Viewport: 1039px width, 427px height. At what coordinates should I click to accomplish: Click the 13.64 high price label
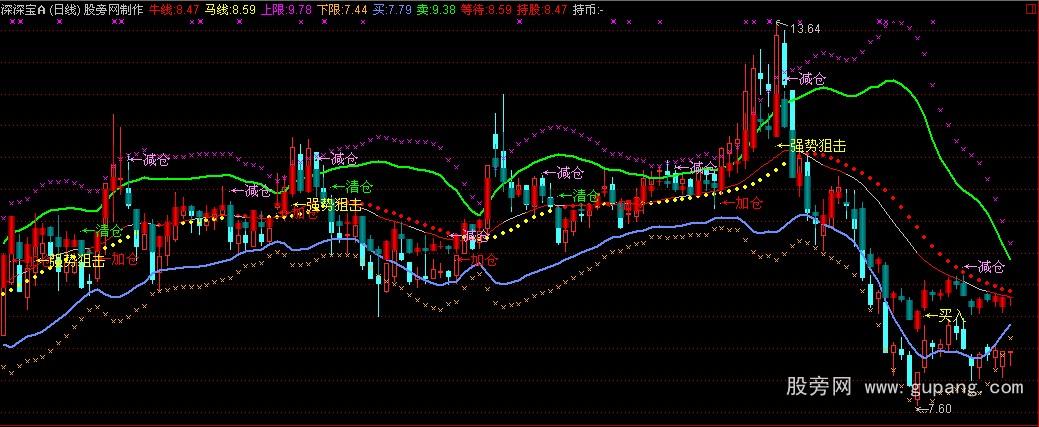click(x=805, y=29)
